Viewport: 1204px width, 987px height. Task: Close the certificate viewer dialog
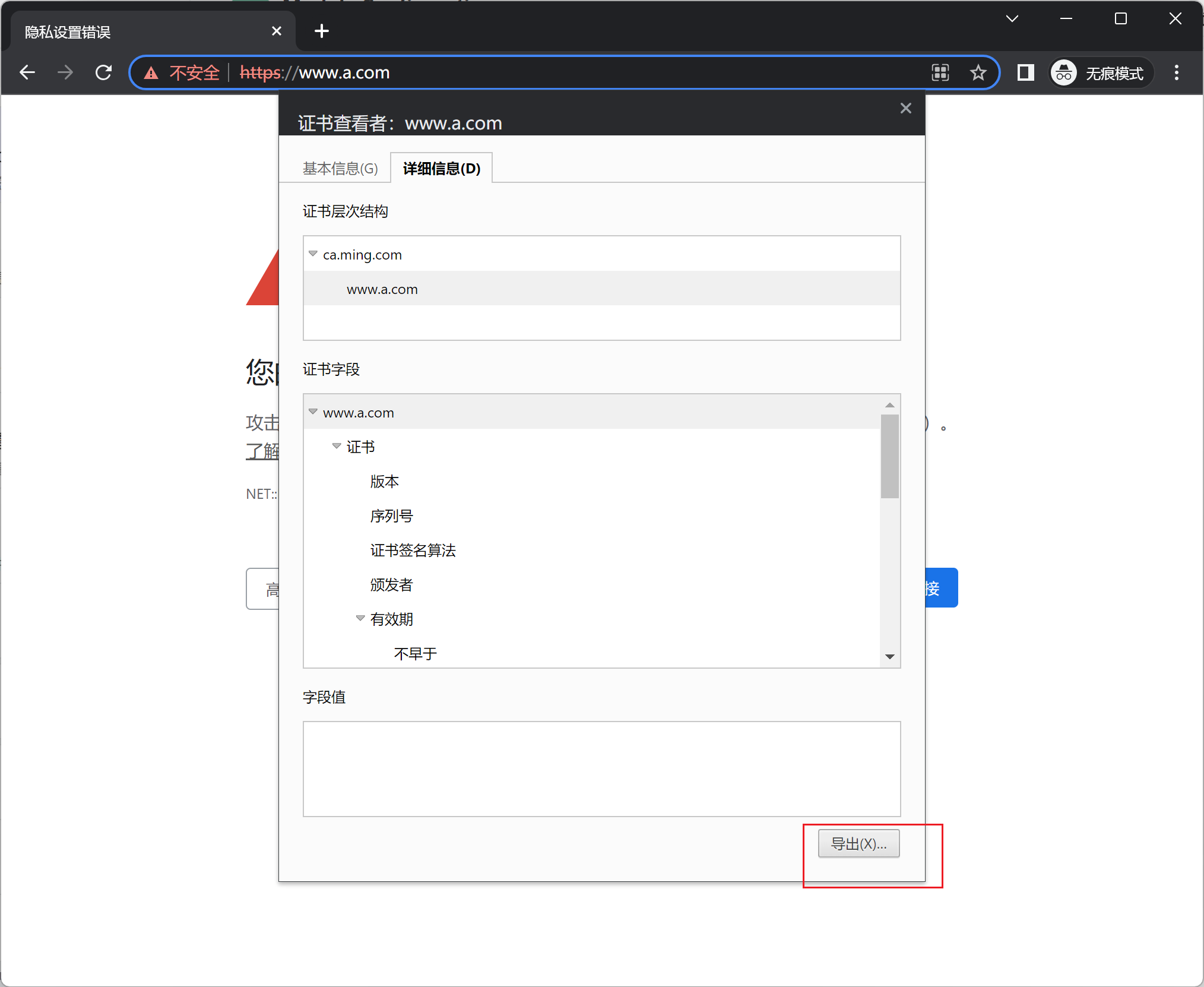pos(905,108)
